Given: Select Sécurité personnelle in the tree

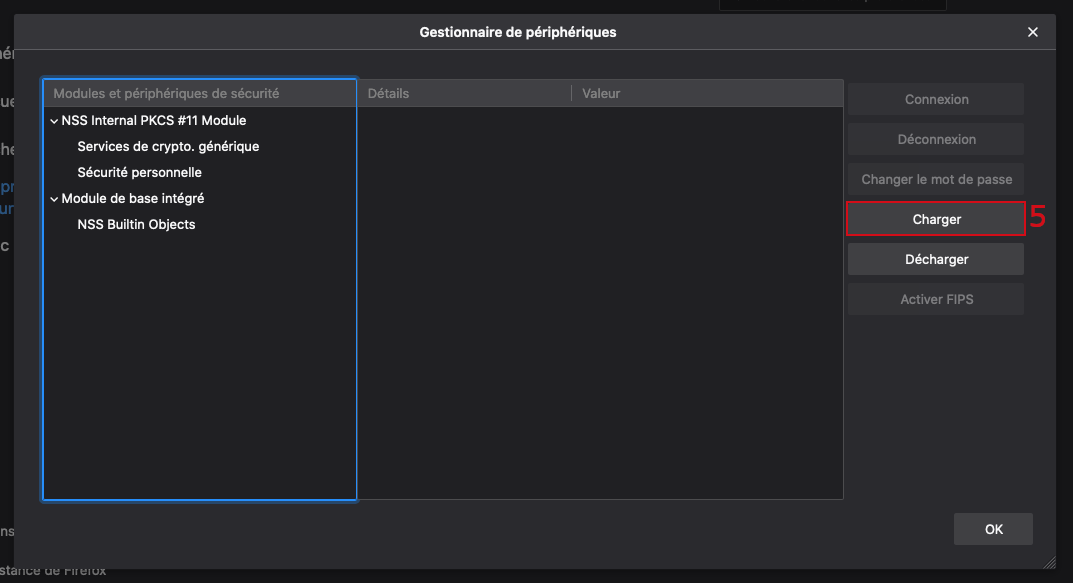Looking at the screenshot, I should pos(139,172).
